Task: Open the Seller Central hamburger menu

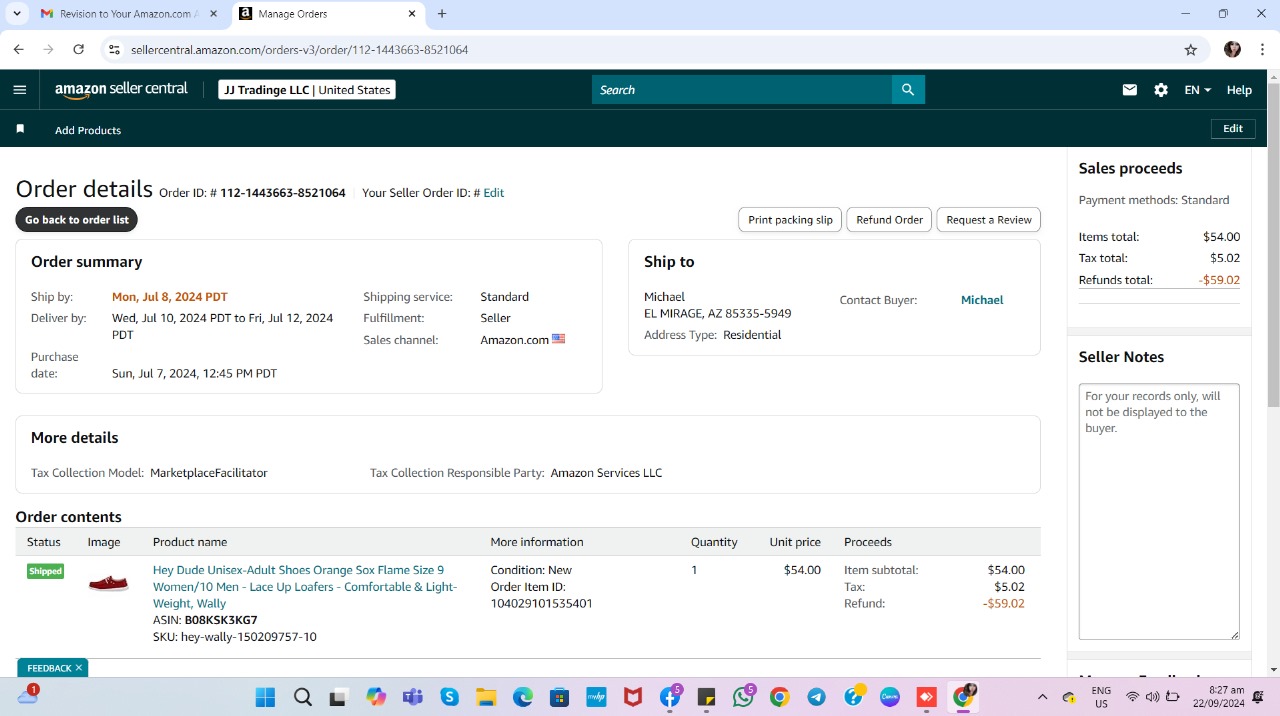Action: (x=20, y=90)
